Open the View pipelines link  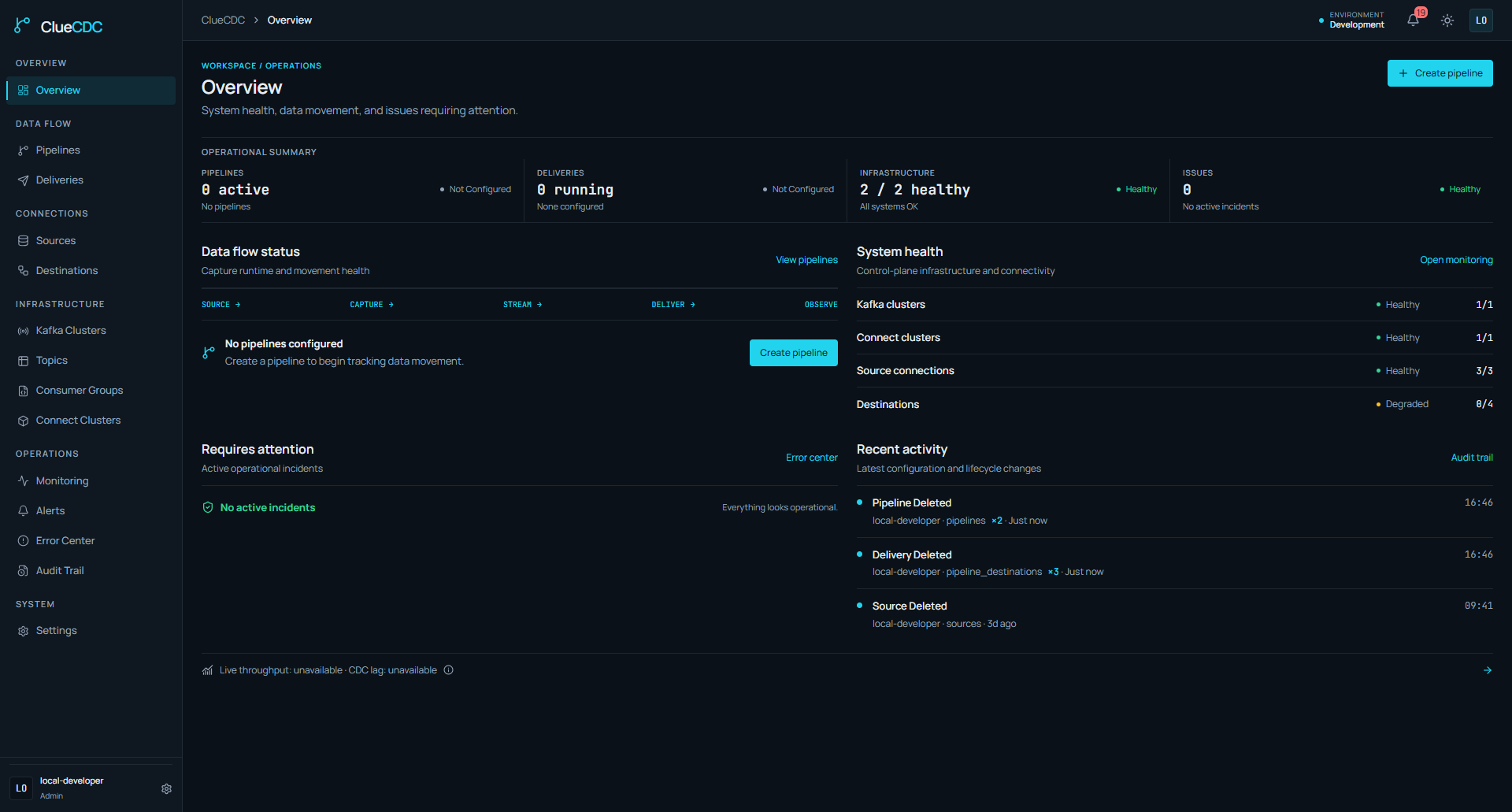(806, 260)
